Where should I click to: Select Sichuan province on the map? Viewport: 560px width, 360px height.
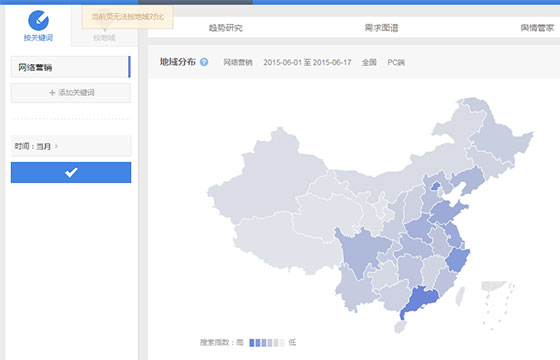(361, 250)
